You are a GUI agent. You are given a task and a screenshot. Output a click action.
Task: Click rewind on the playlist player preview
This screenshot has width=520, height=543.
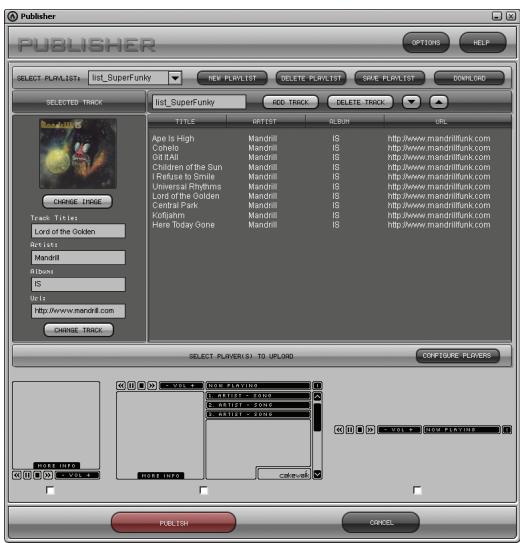tap(121, 385)
